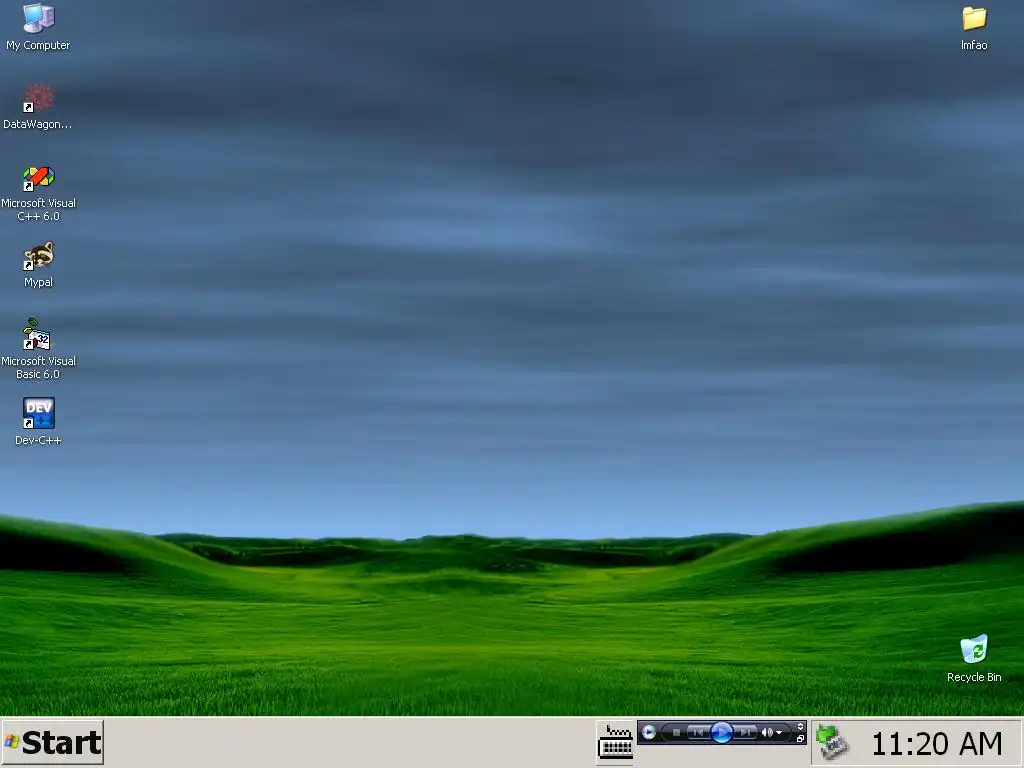Restore Windows Media Player window
The width and height of the screenshot is (1024, 768).
(x=800, y=739)
